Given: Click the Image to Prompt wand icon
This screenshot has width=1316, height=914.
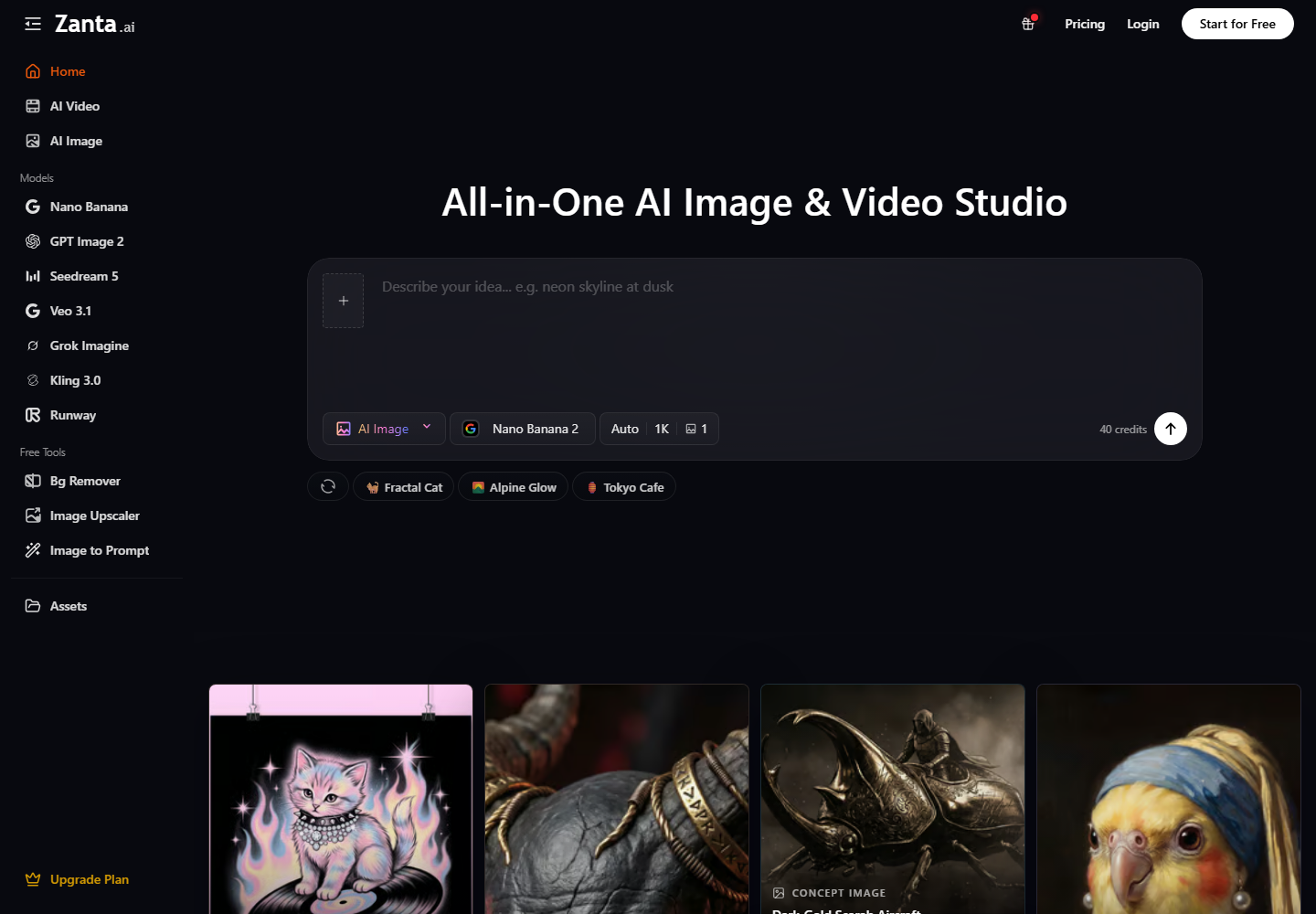Looking at the screenshot, I should point(33,550).
